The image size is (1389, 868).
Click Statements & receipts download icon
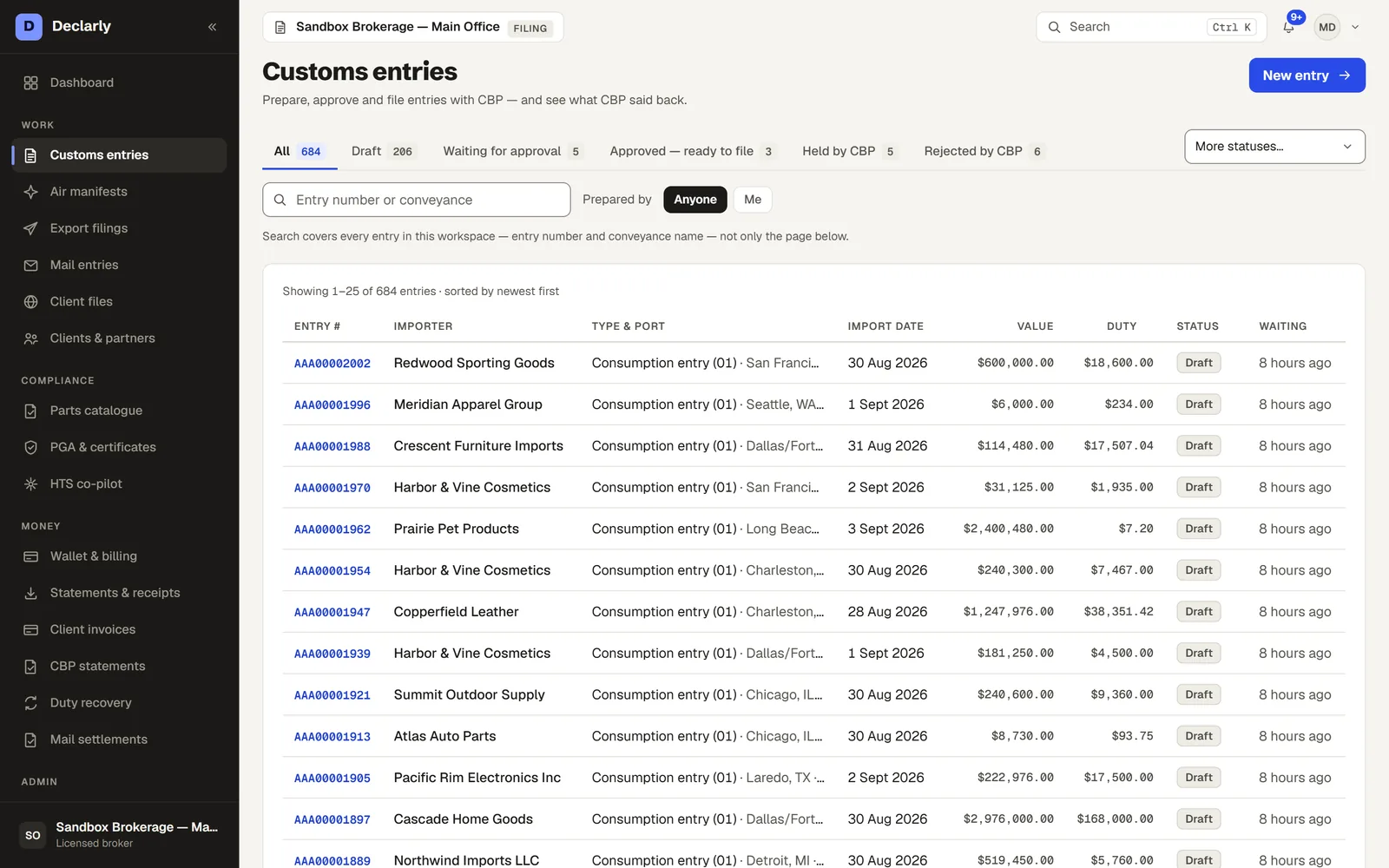click(30, 593)
